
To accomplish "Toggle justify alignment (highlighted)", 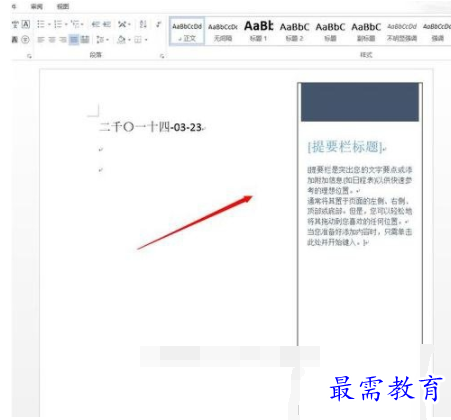I will pyautogui.click(x=74, y=40).
